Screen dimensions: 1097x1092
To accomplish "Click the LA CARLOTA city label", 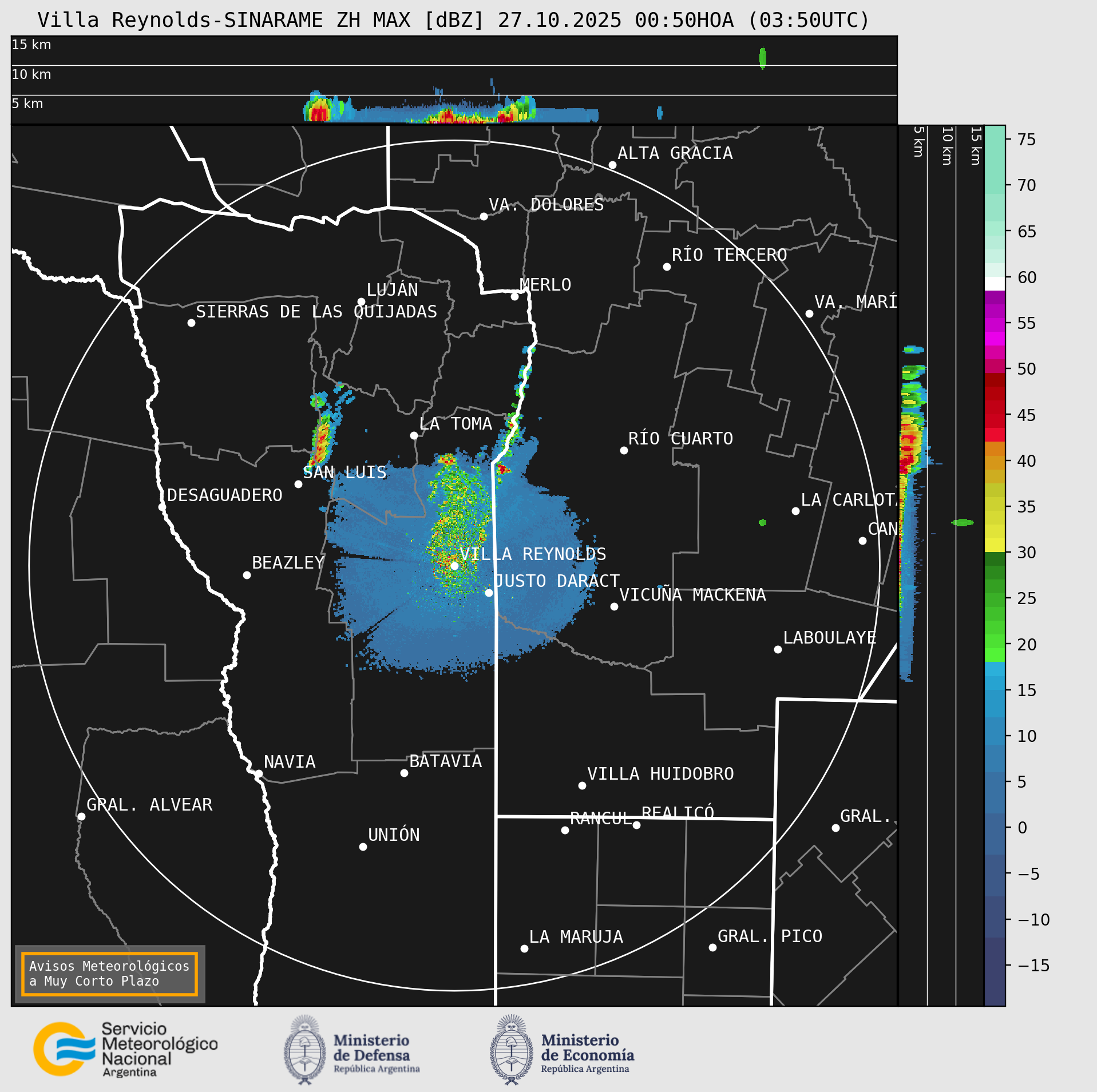I will coord(849,500).
